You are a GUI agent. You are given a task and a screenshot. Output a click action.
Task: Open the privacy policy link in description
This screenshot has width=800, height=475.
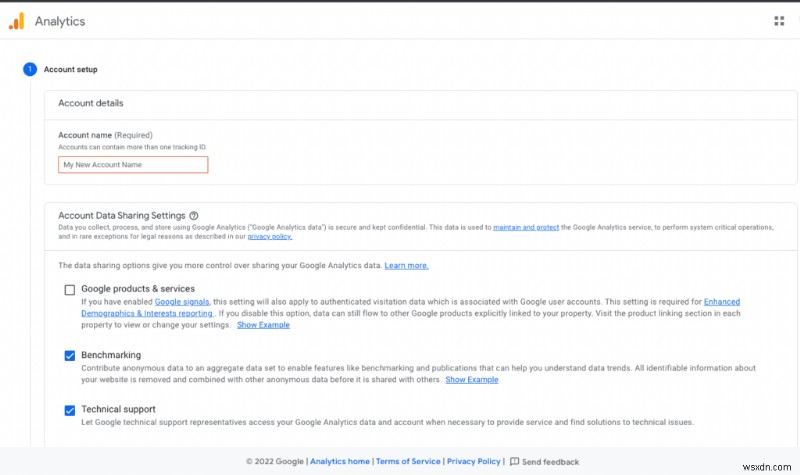click(270, 237)
